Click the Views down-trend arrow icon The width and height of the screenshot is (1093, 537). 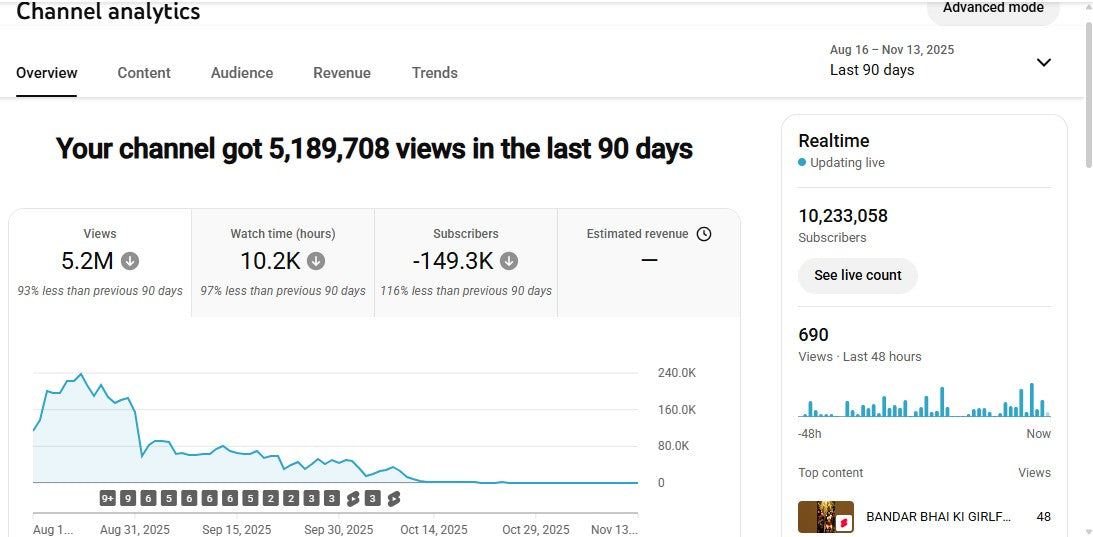[130, 261]
